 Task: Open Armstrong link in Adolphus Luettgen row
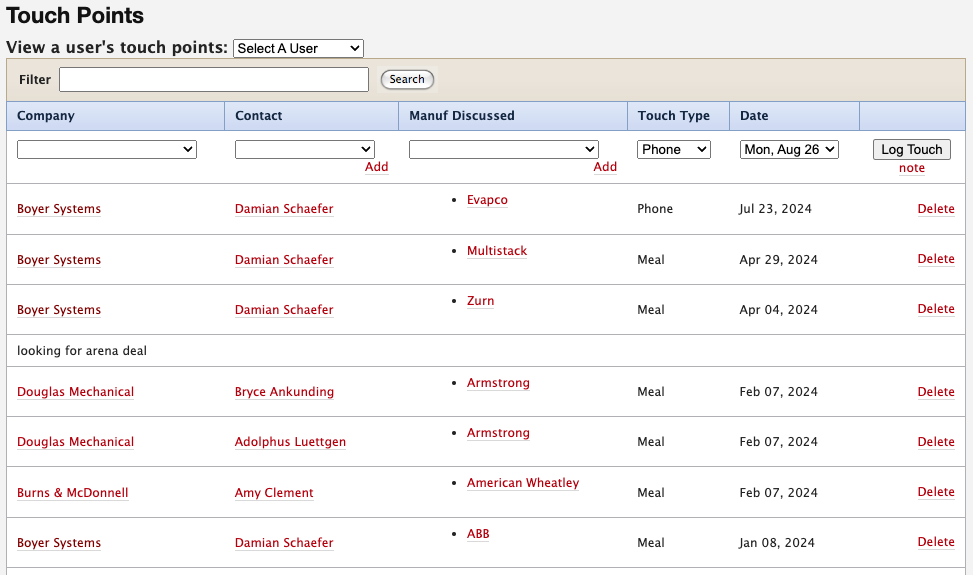(498, 433)
